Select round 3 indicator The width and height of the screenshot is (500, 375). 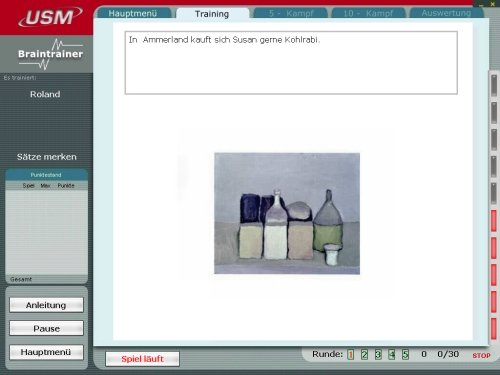click(378, 354)
